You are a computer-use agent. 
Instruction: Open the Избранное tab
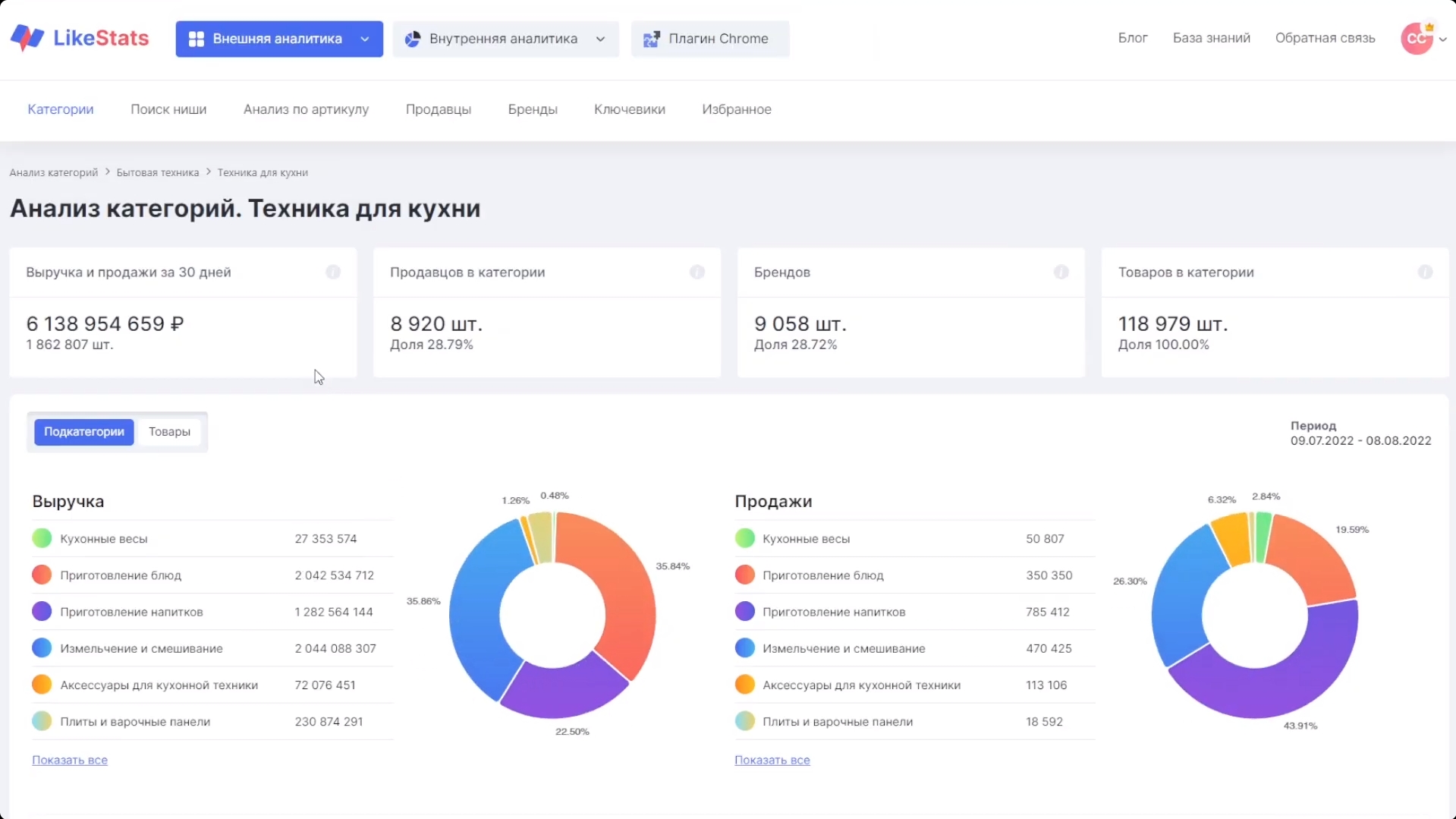point(737,109)
